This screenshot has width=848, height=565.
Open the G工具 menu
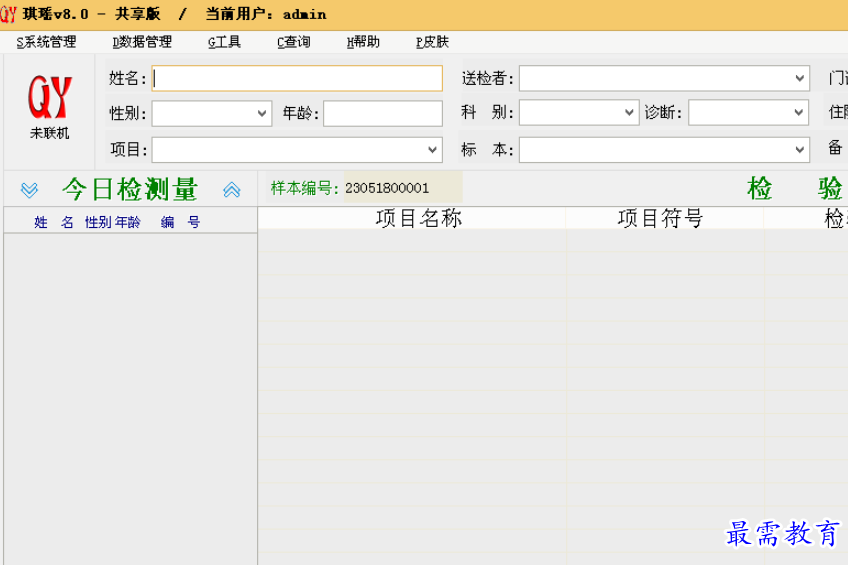click(x=224, y=42)
